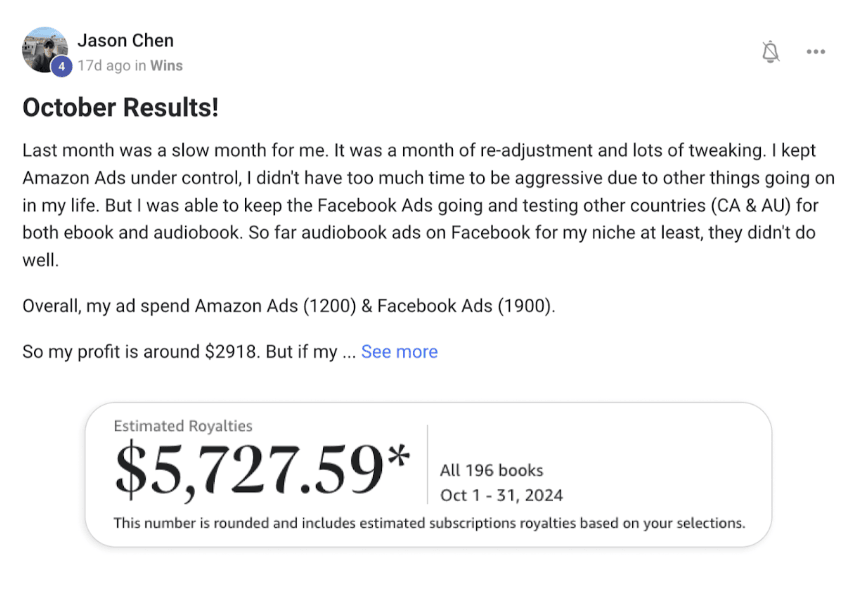The image size is (854, 594).
Task: Open the three-dots post options menu
Action: [816, 52]
